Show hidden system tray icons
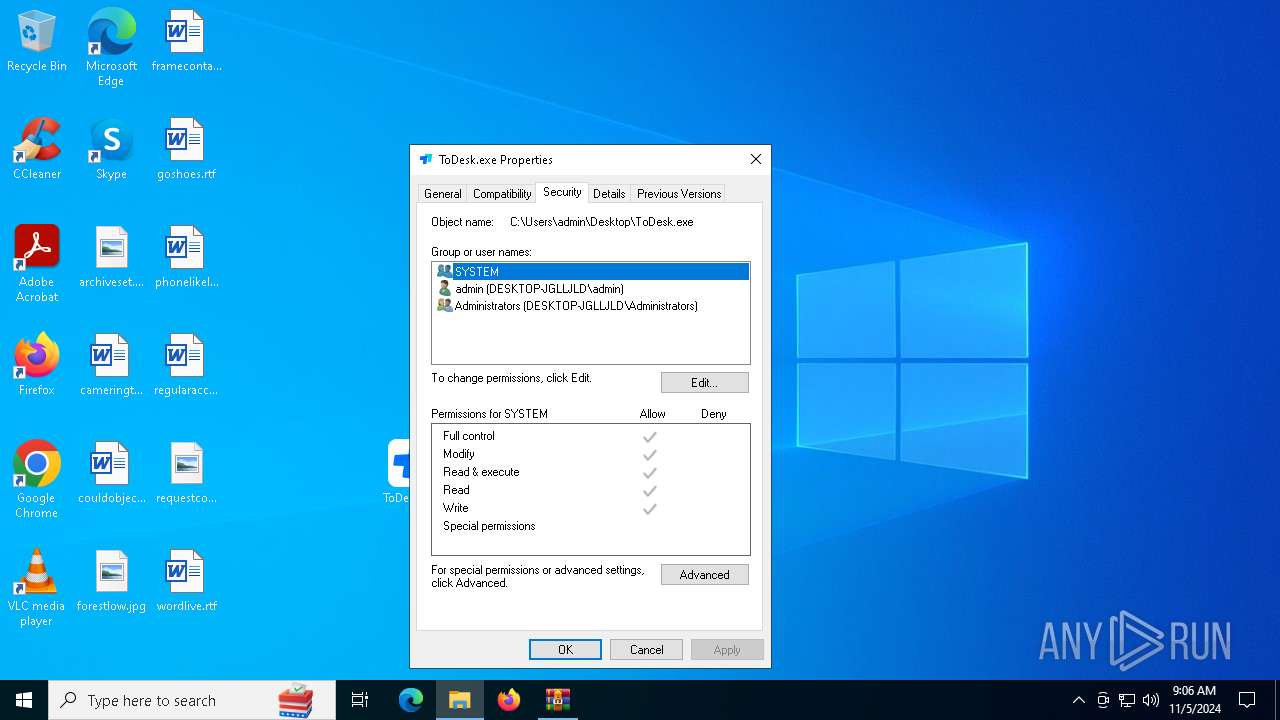 (x=1078, y=700)
